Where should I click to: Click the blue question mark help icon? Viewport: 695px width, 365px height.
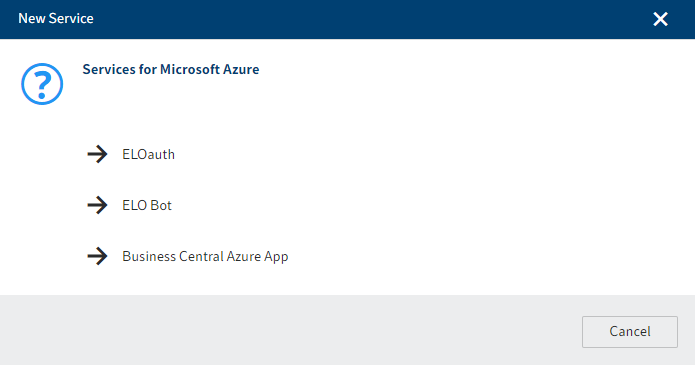pyautogui.click(x=42, y=84)
